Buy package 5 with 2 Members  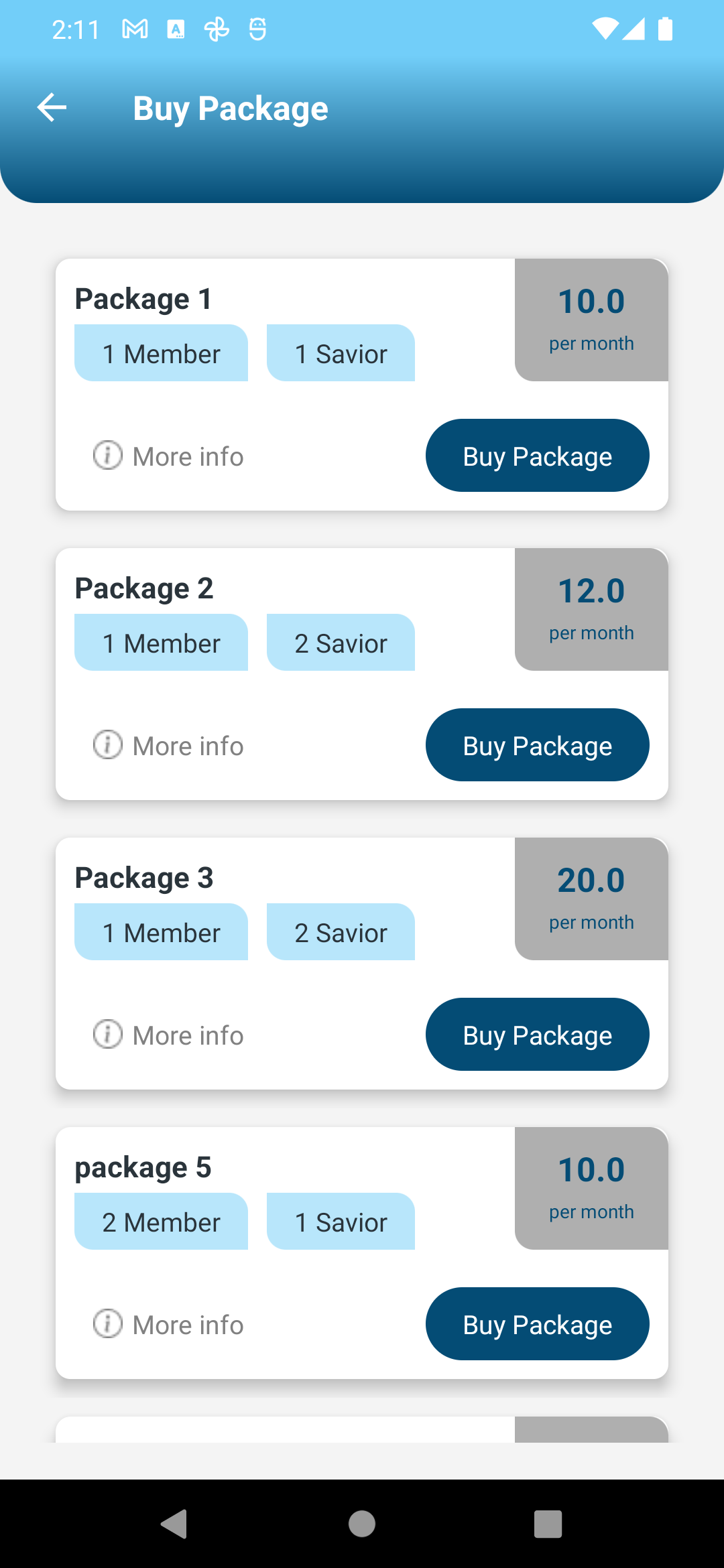pos(537,1324)
